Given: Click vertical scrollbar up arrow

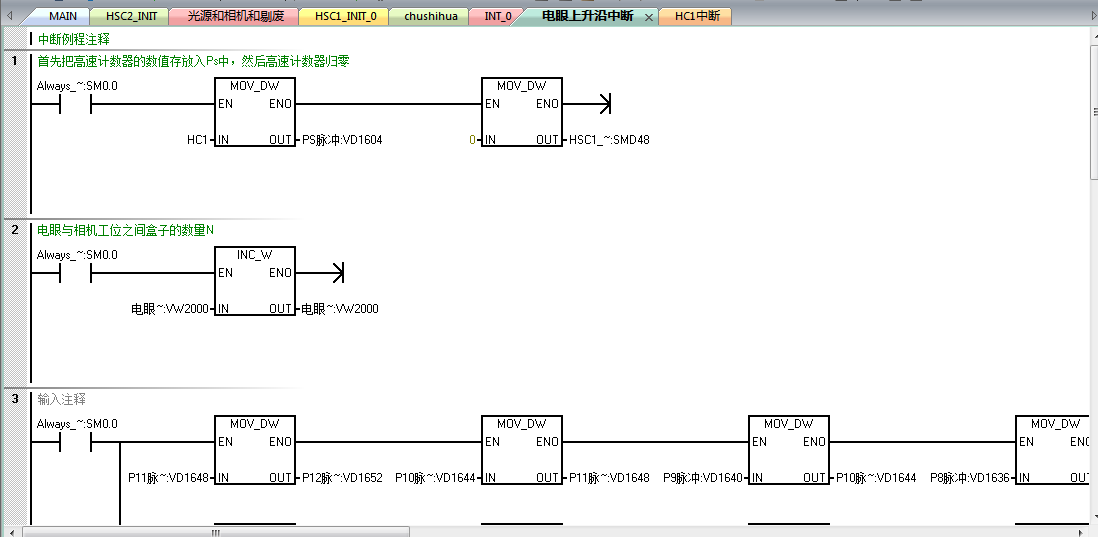Looking at the screenshot, I should tap(1092, 36).
